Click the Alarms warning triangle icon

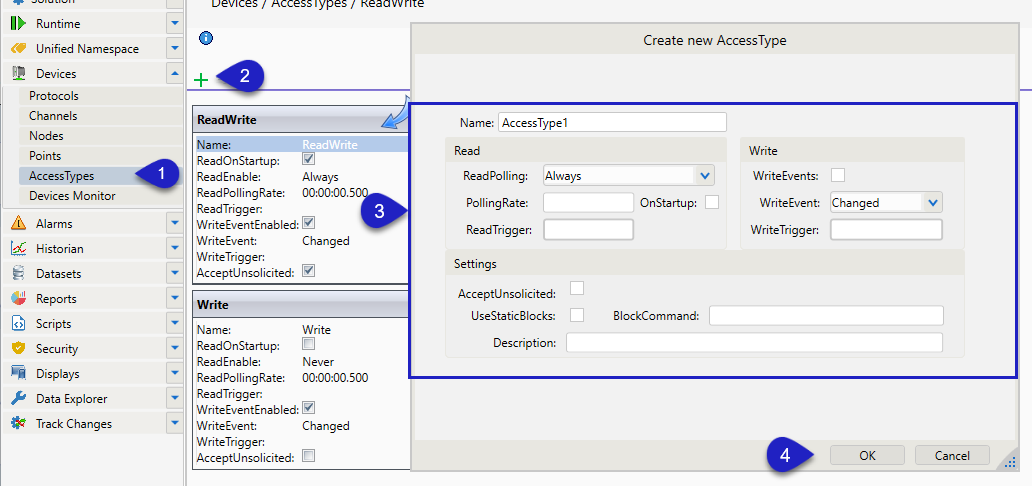coord(18,224)
